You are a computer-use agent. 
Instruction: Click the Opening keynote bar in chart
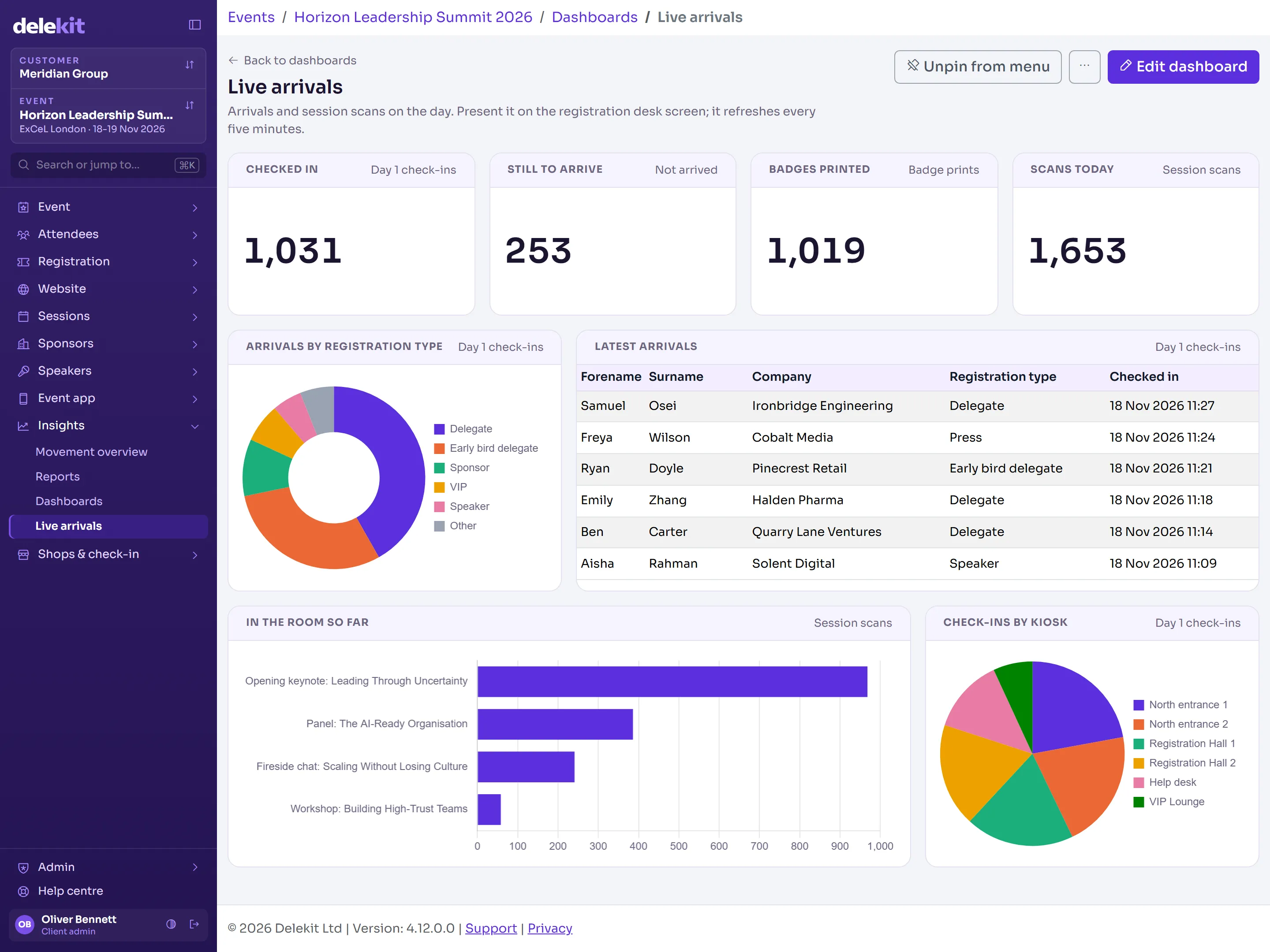click(x=672, y=681)
